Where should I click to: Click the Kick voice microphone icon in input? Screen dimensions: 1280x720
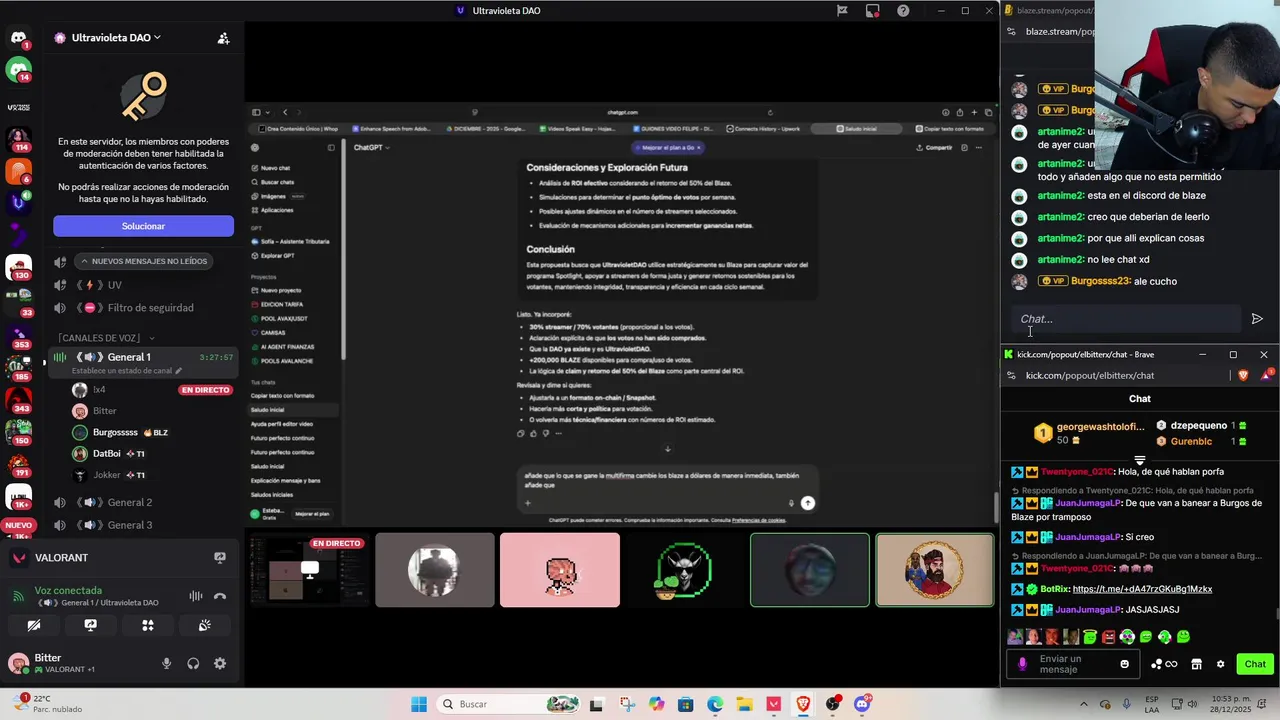point(1022,664)
